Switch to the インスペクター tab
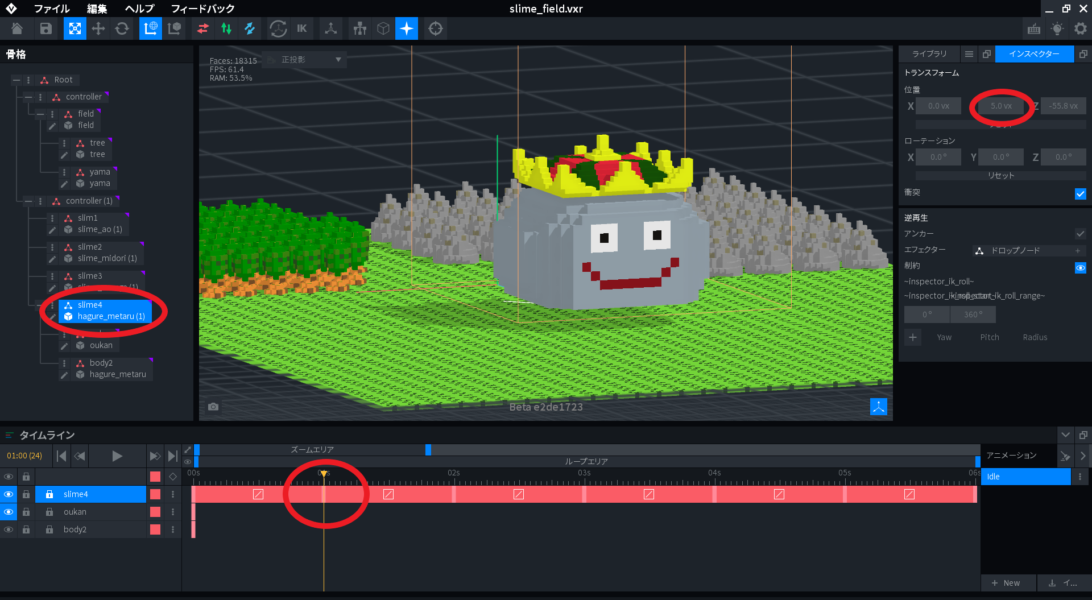Viewport: 1092px width, 600px height. pyautogui.click(x=1034, y=54)
